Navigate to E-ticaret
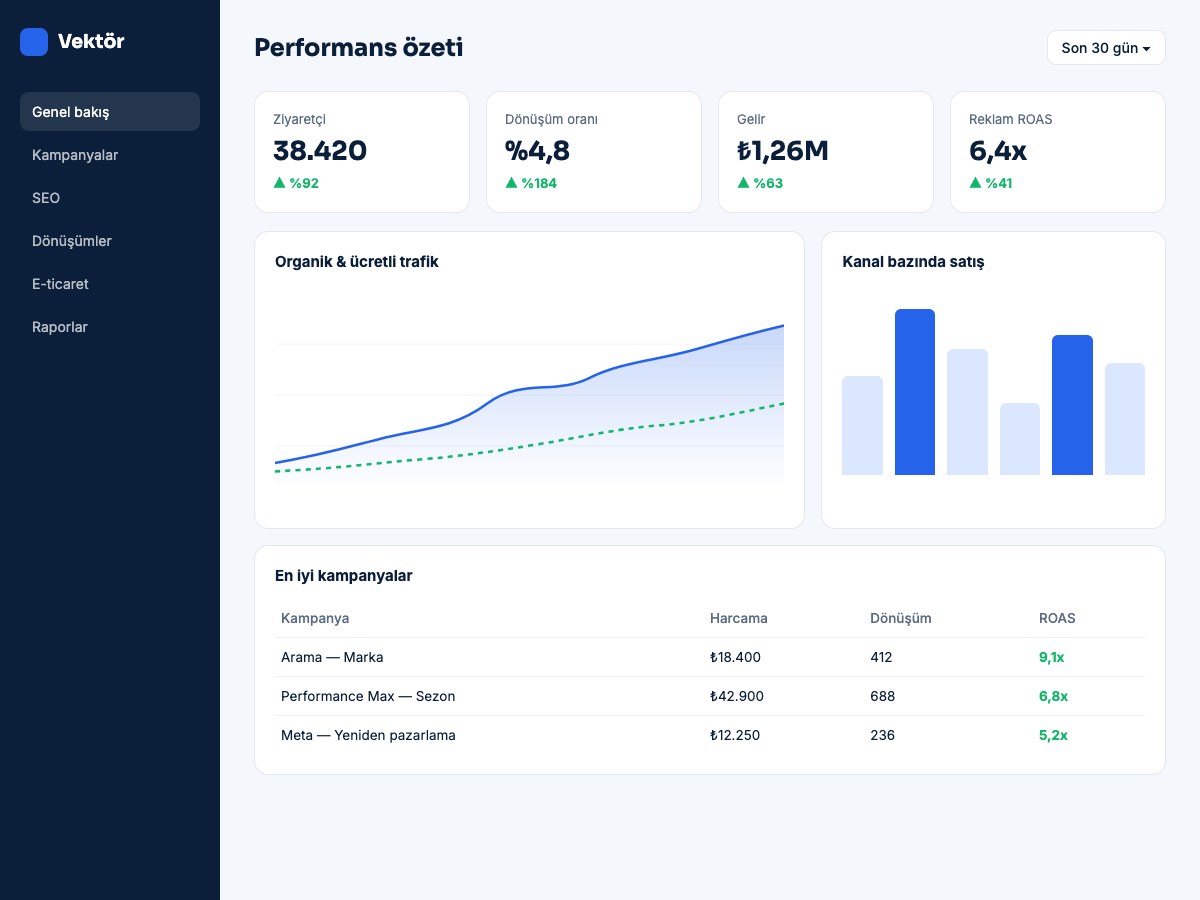The height and width of the screenshot is (900, 1200). pyautogui.click(x=110, y=284)
